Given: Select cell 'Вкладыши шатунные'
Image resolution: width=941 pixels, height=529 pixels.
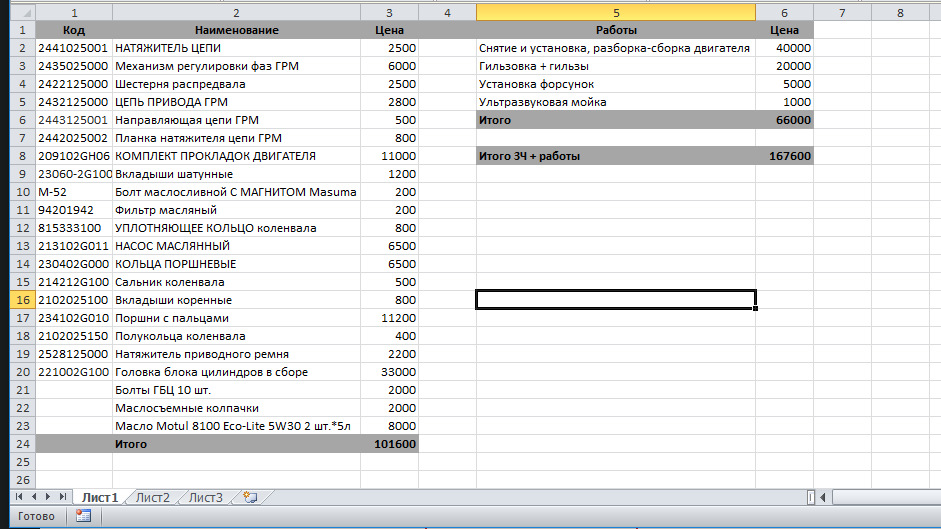Looking at the screenshot, I should pyautogui.click(x=236, y=174).
